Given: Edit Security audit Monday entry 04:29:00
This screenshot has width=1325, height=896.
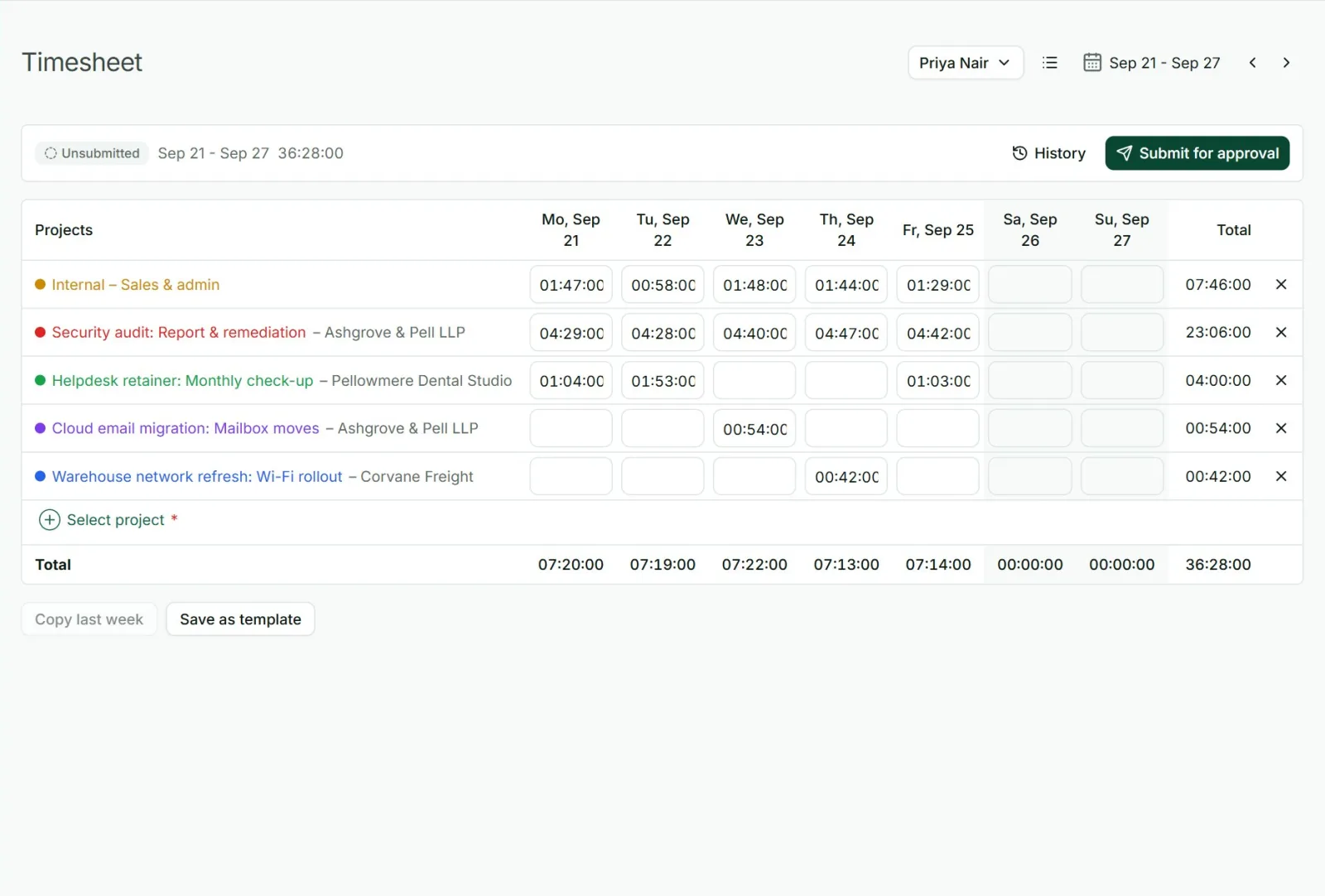Looking at the screenshot, I should (x=571, y=333).
